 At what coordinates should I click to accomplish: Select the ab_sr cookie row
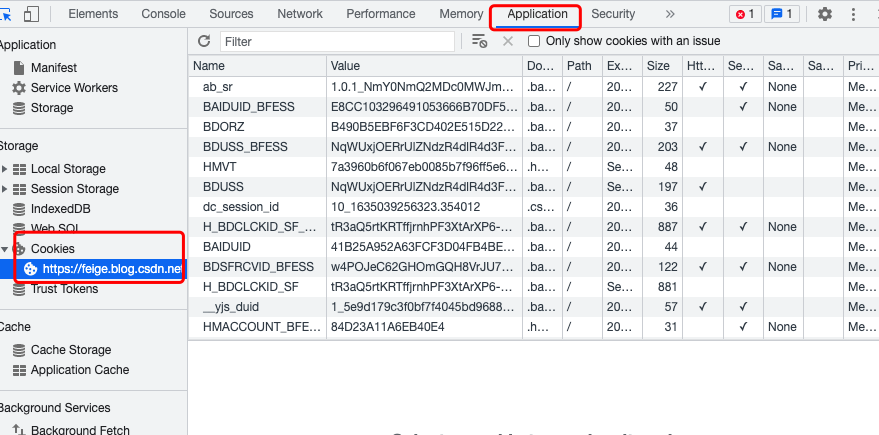(534, 87)
